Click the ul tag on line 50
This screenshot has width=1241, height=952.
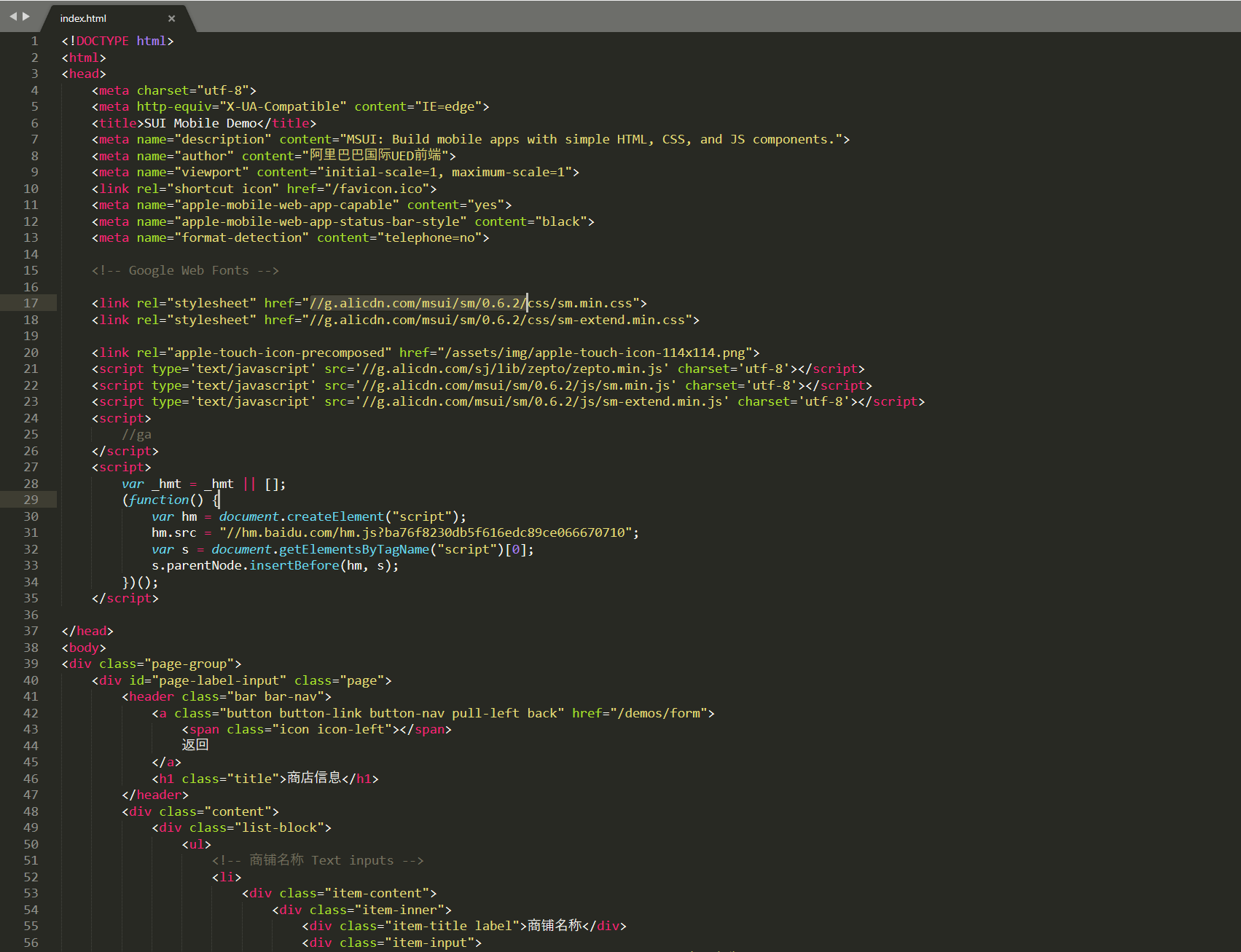(x=197, y=844)
